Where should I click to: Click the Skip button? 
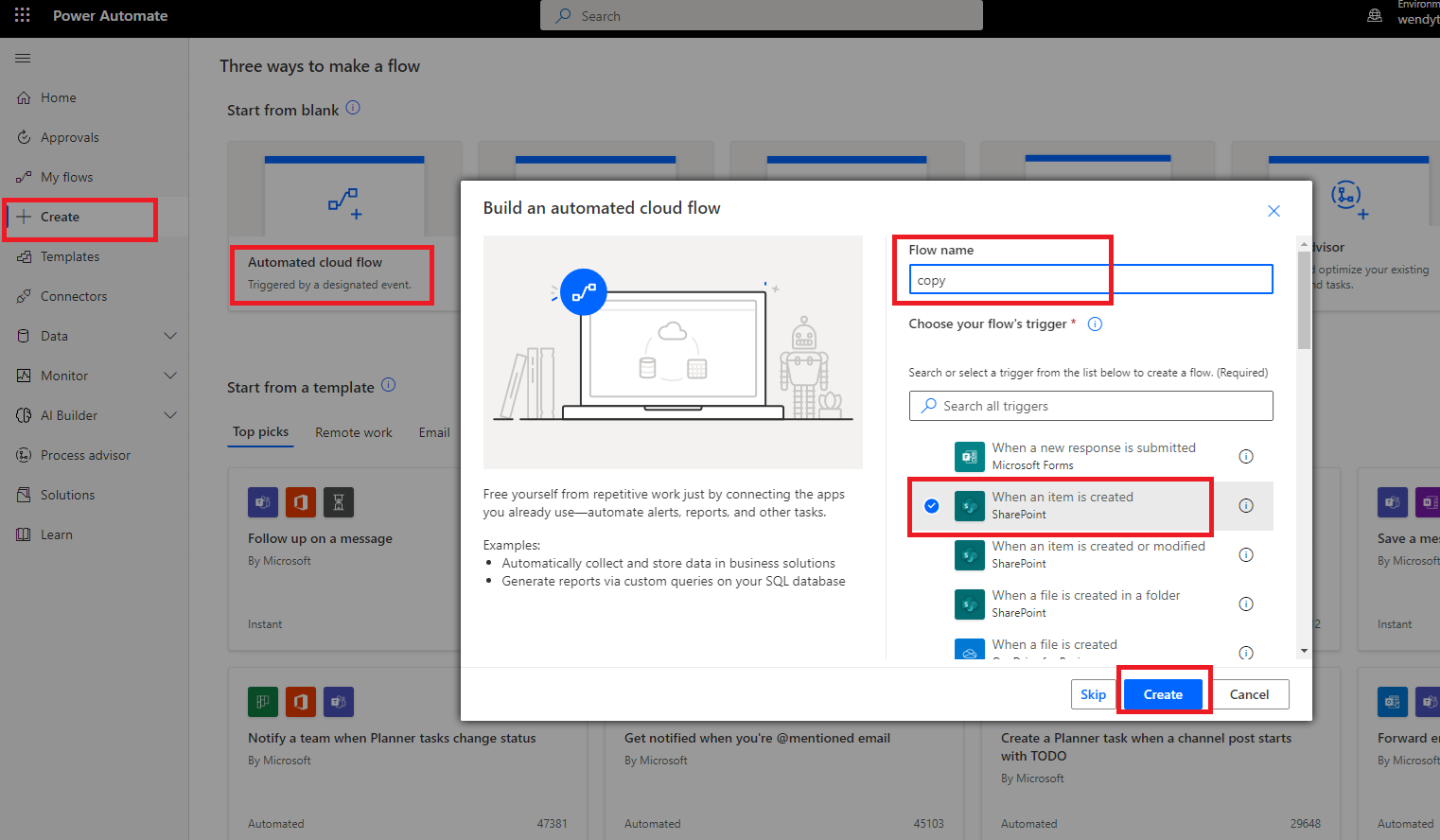pos(1093,694)
